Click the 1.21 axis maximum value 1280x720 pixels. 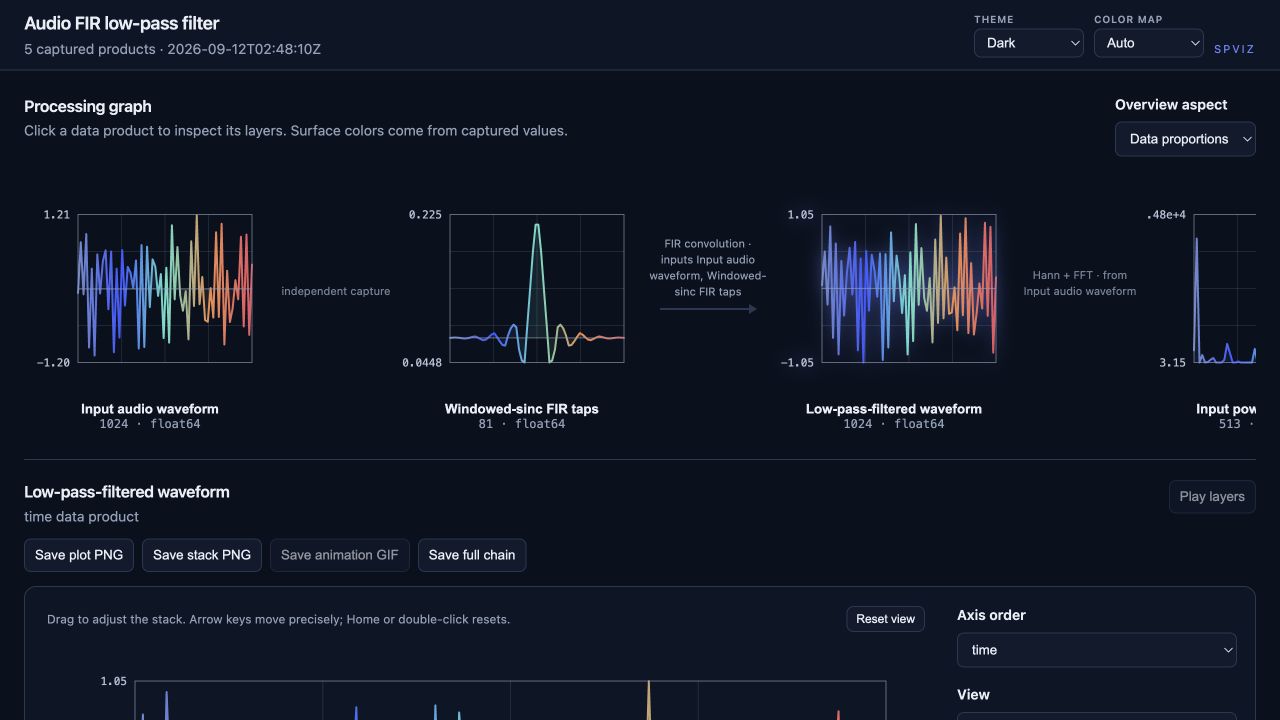pos(57,215)
